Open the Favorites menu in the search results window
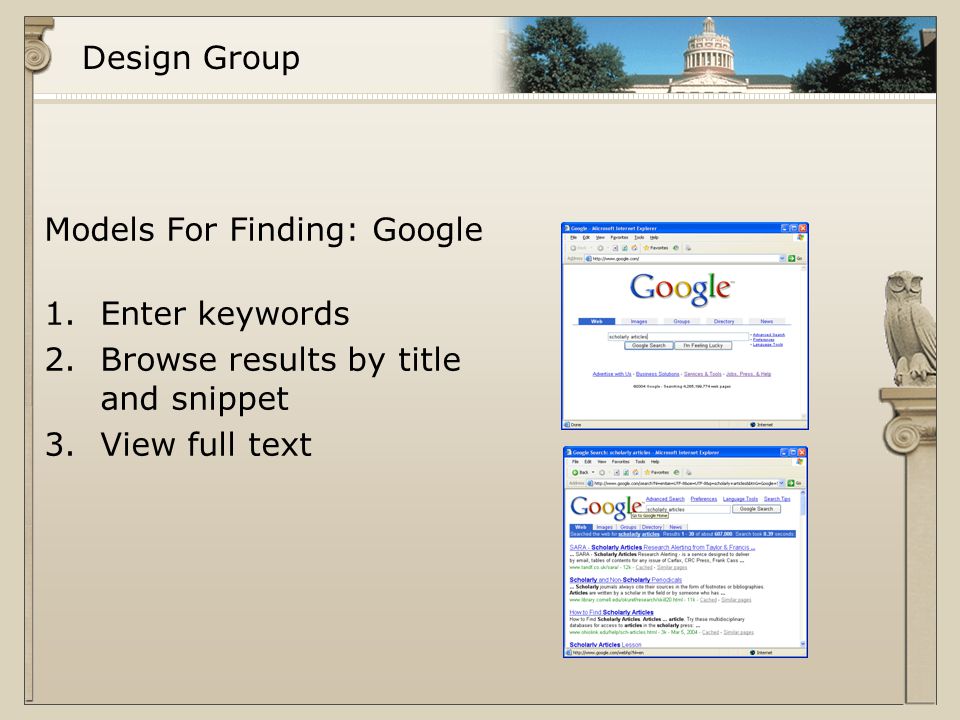Viewport: 960px width, 720px height. point(621,462)
